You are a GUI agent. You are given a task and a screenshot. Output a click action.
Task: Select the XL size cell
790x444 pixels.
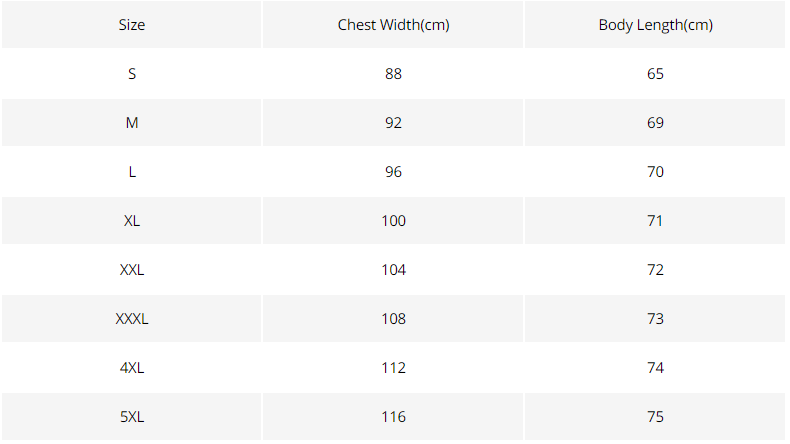pos(131,220)
